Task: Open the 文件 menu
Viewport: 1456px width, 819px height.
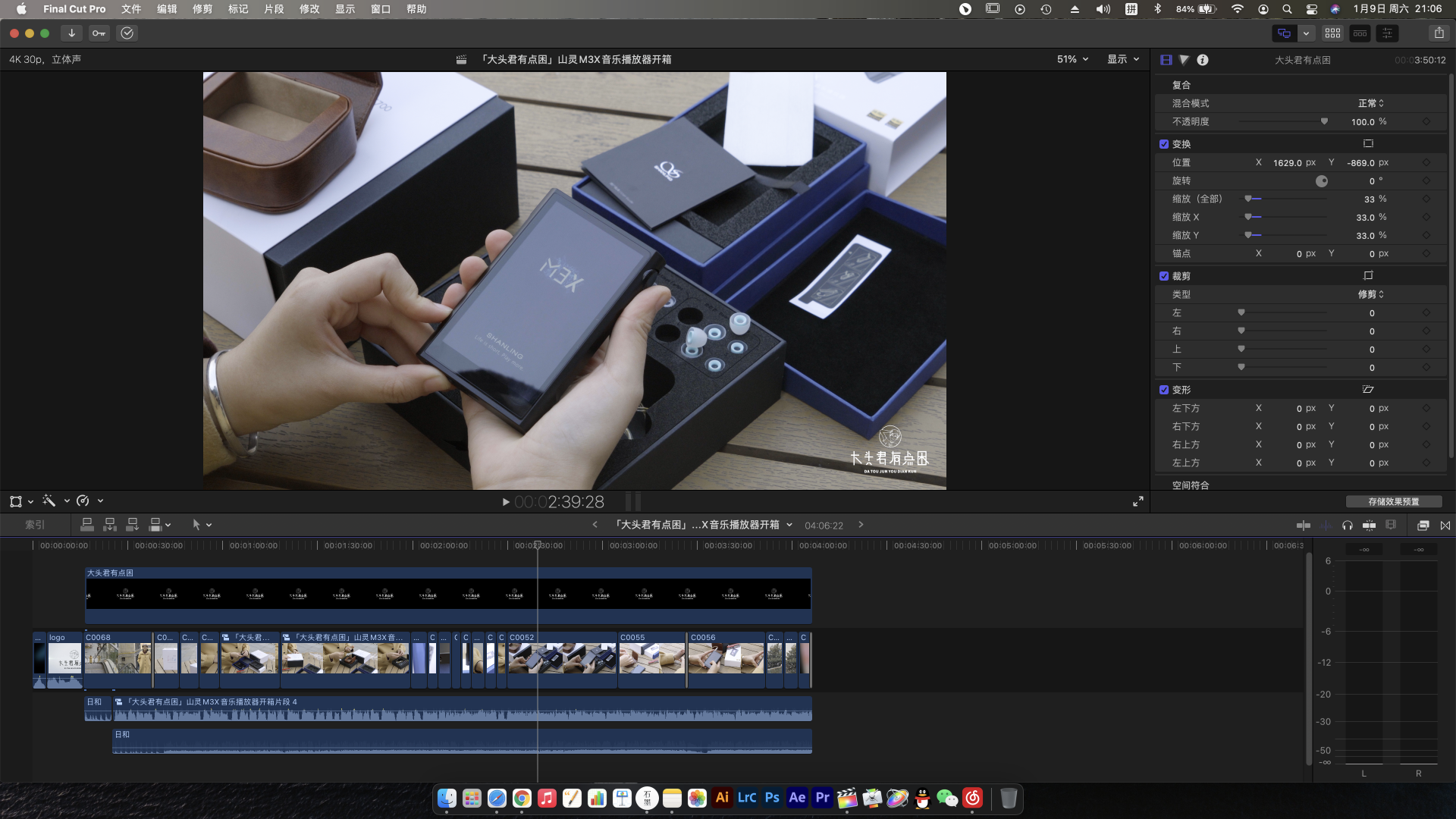Action: 131,9
